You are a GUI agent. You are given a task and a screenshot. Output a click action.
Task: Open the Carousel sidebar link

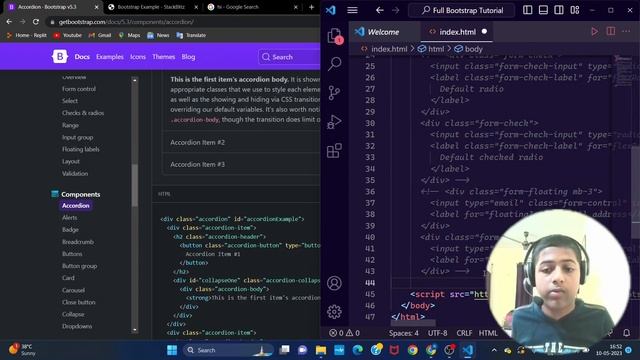73,290
